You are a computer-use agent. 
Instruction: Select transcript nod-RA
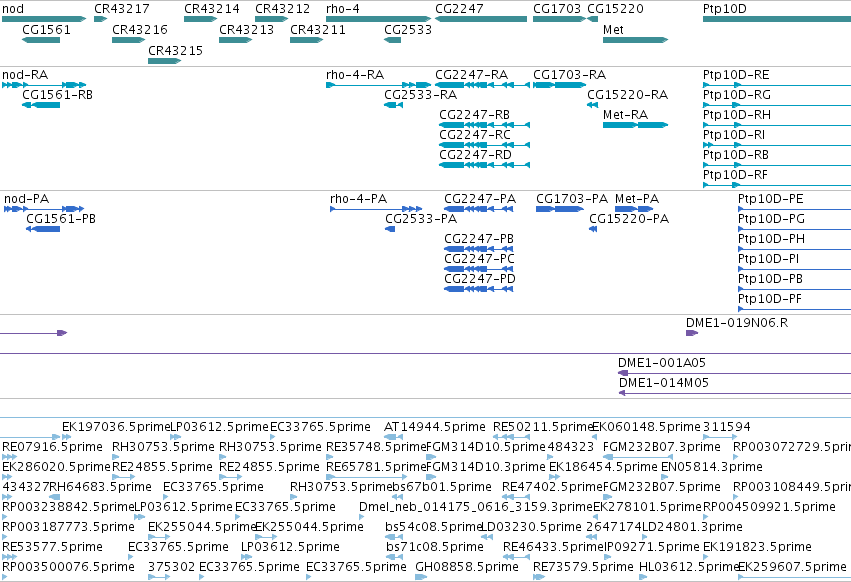click(x=44, y=85)
